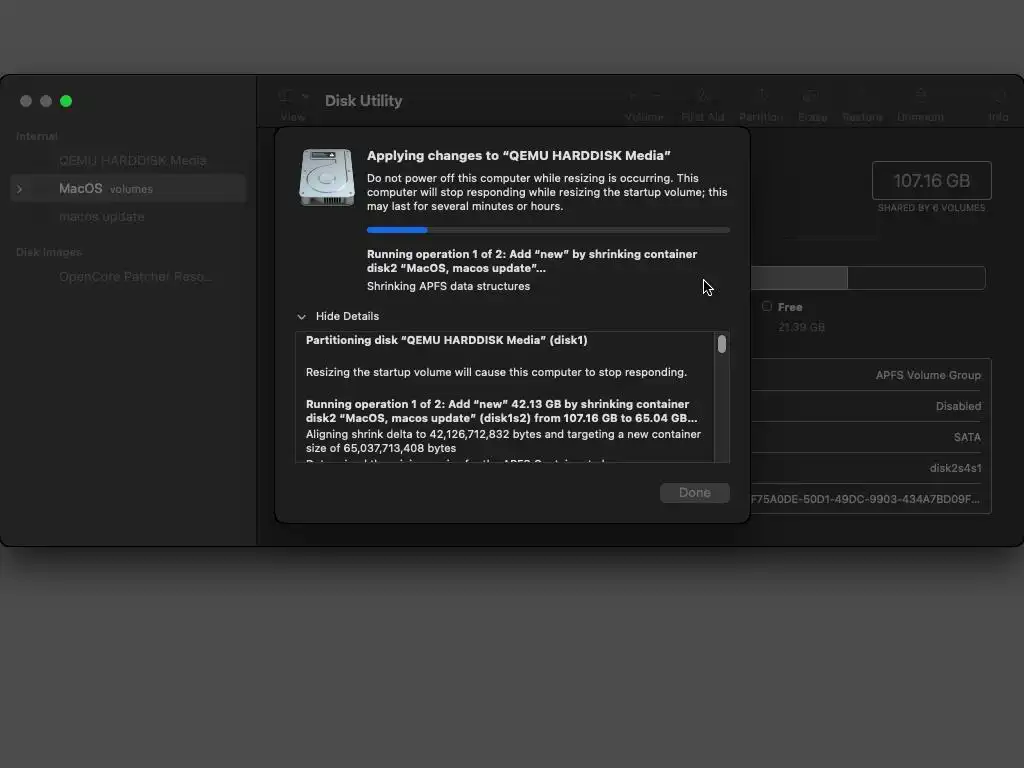1024x768 pixels.
Task: Click 'Aligning shrink delta' log line
Action: tap(503, 441)
